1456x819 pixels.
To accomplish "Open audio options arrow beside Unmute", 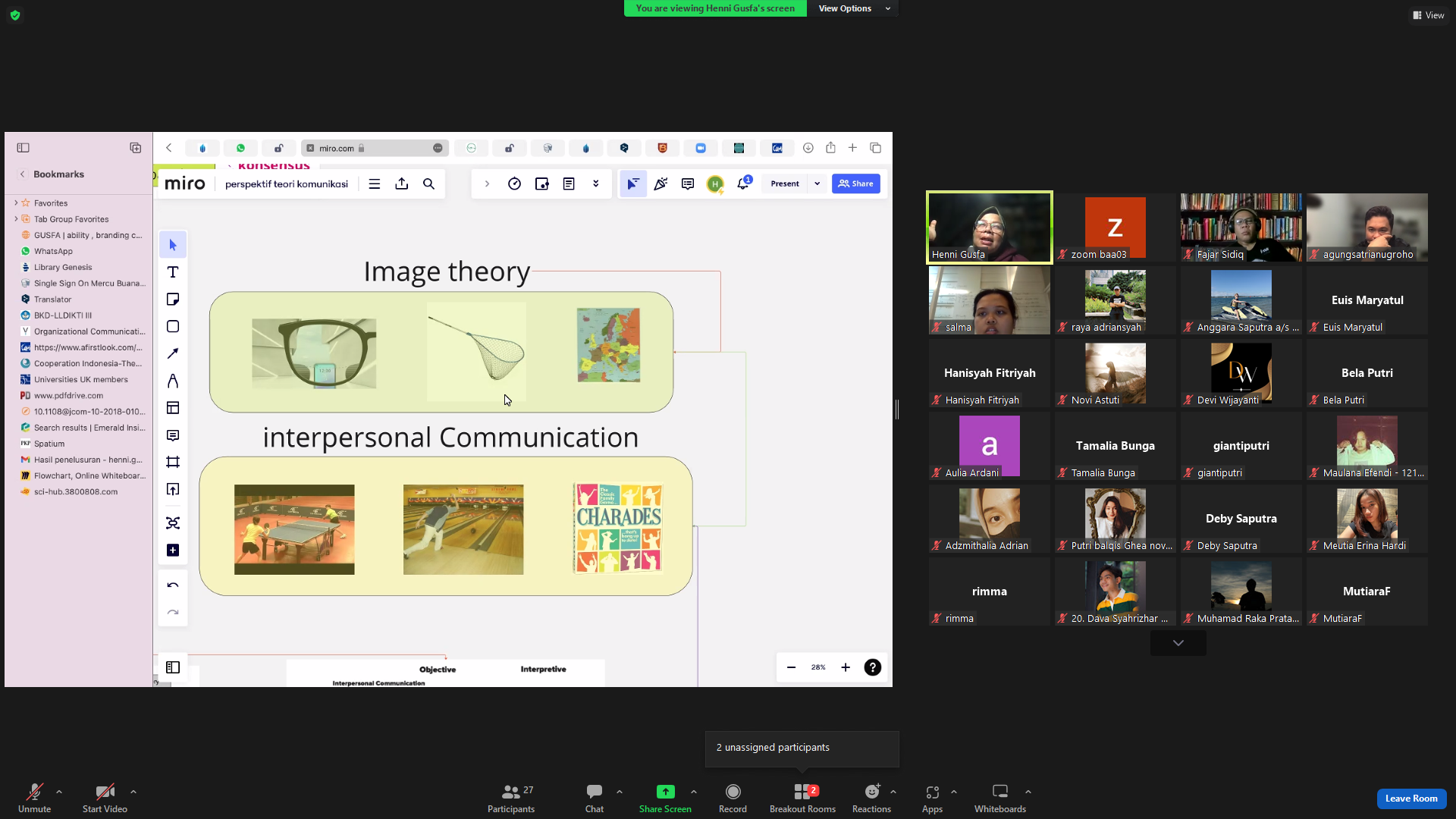I will [59, 792].
